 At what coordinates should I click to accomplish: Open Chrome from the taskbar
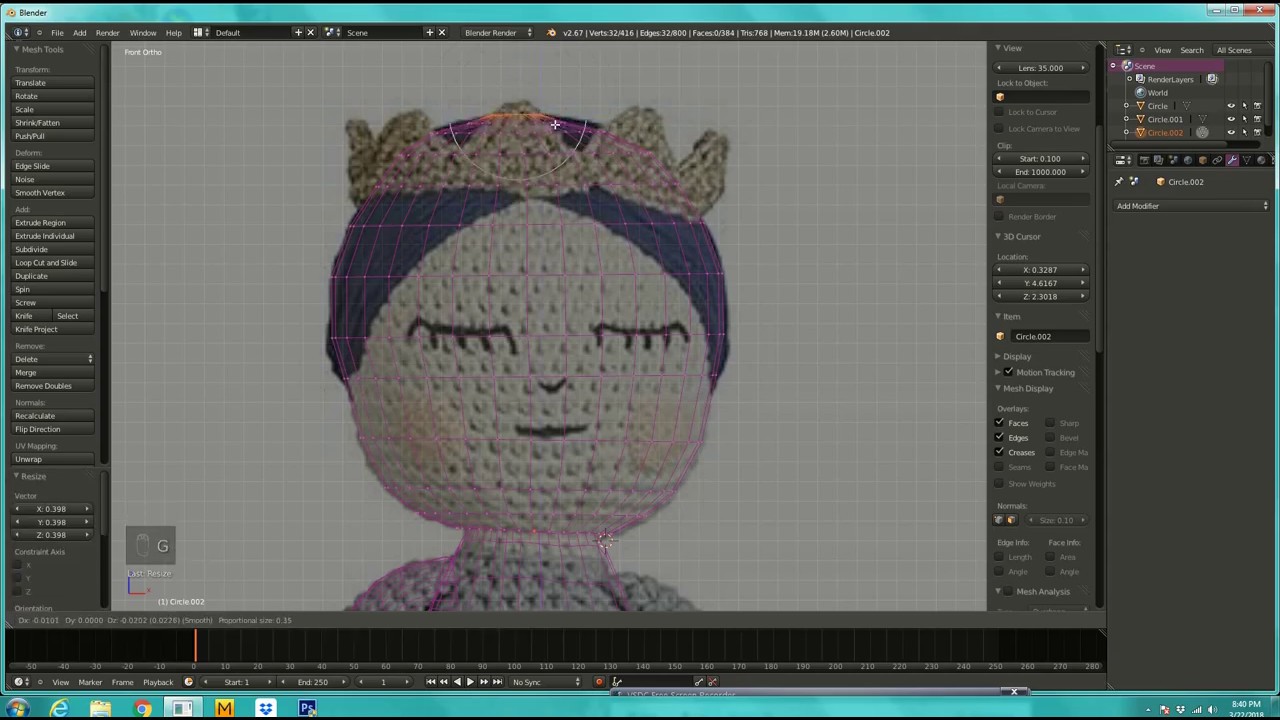point(142,709)
